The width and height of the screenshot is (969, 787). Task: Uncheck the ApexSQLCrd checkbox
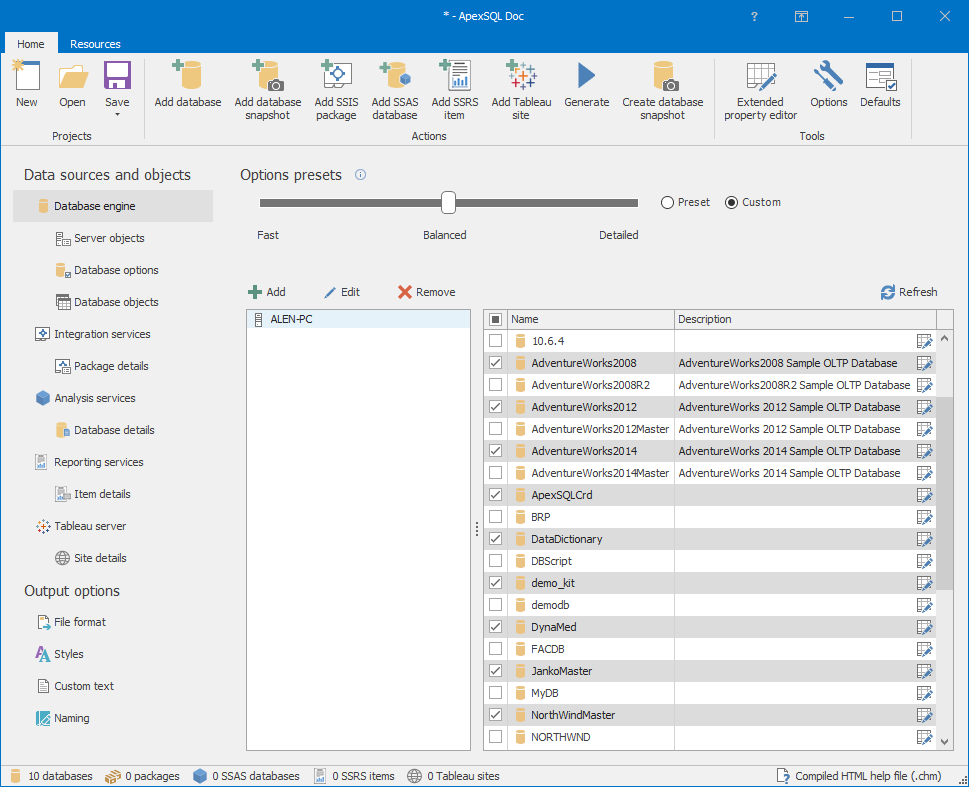coord(496,495)
